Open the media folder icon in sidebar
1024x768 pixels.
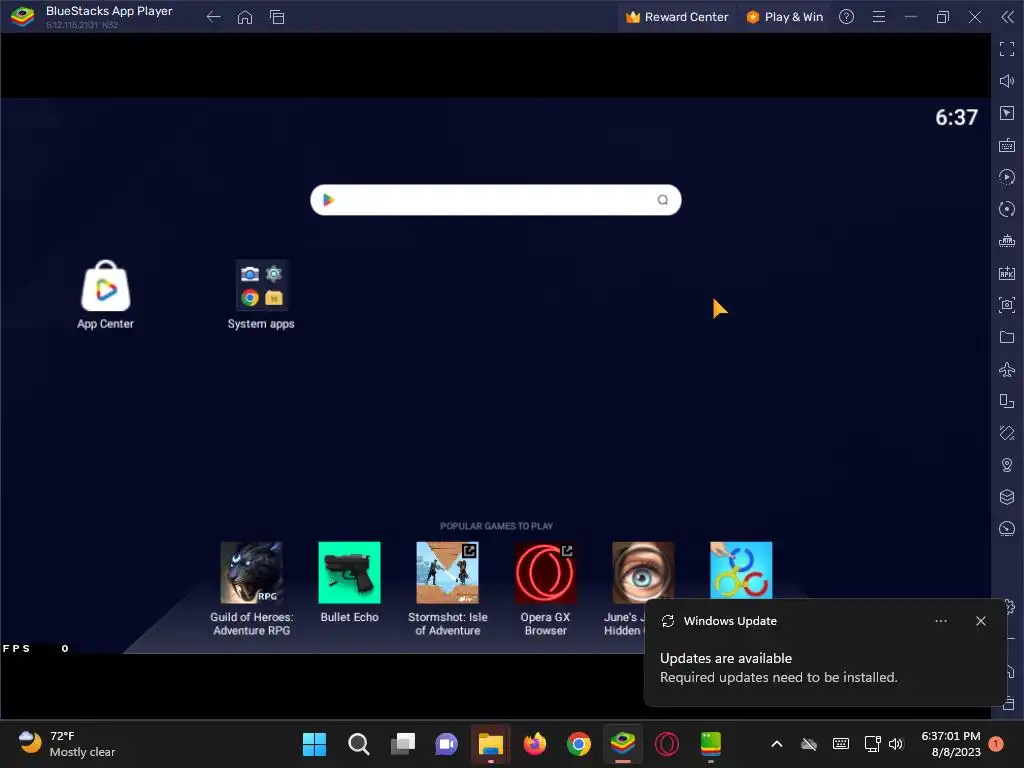(x=1007, y=337)
